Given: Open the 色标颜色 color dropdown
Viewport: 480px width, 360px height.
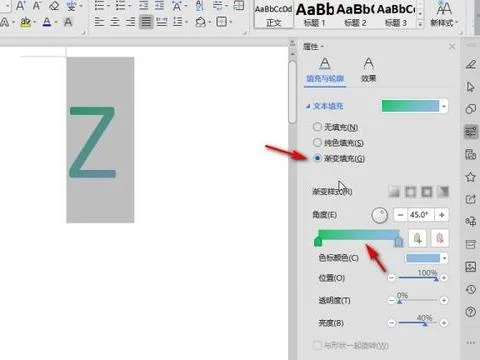Looking at the screenshot, I should (445, 258).
